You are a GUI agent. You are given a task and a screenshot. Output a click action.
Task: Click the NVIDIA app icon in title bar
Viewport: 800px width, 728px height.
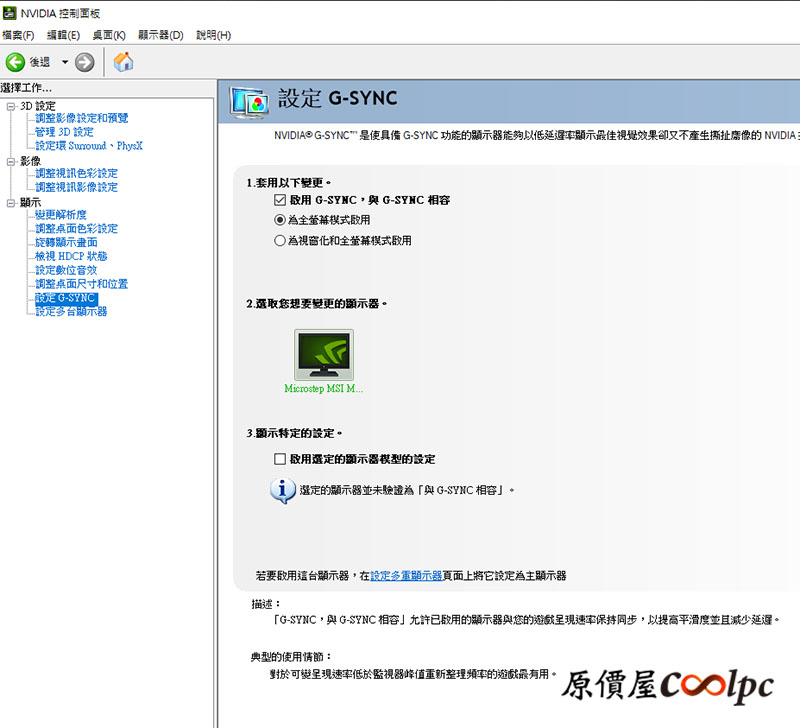tap(9, 13)
